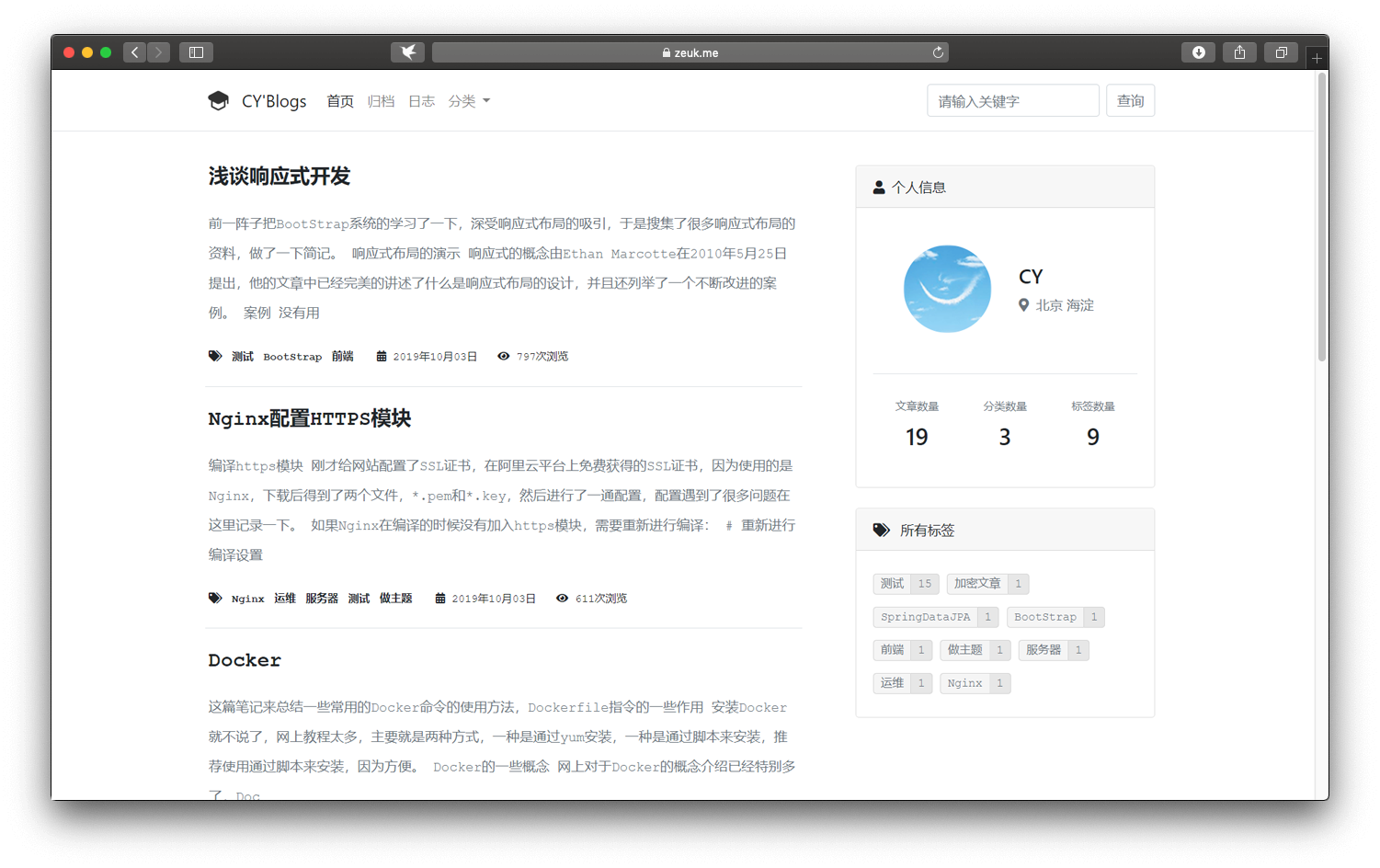Open the 首页 nav item

click(x=340, y=101)
